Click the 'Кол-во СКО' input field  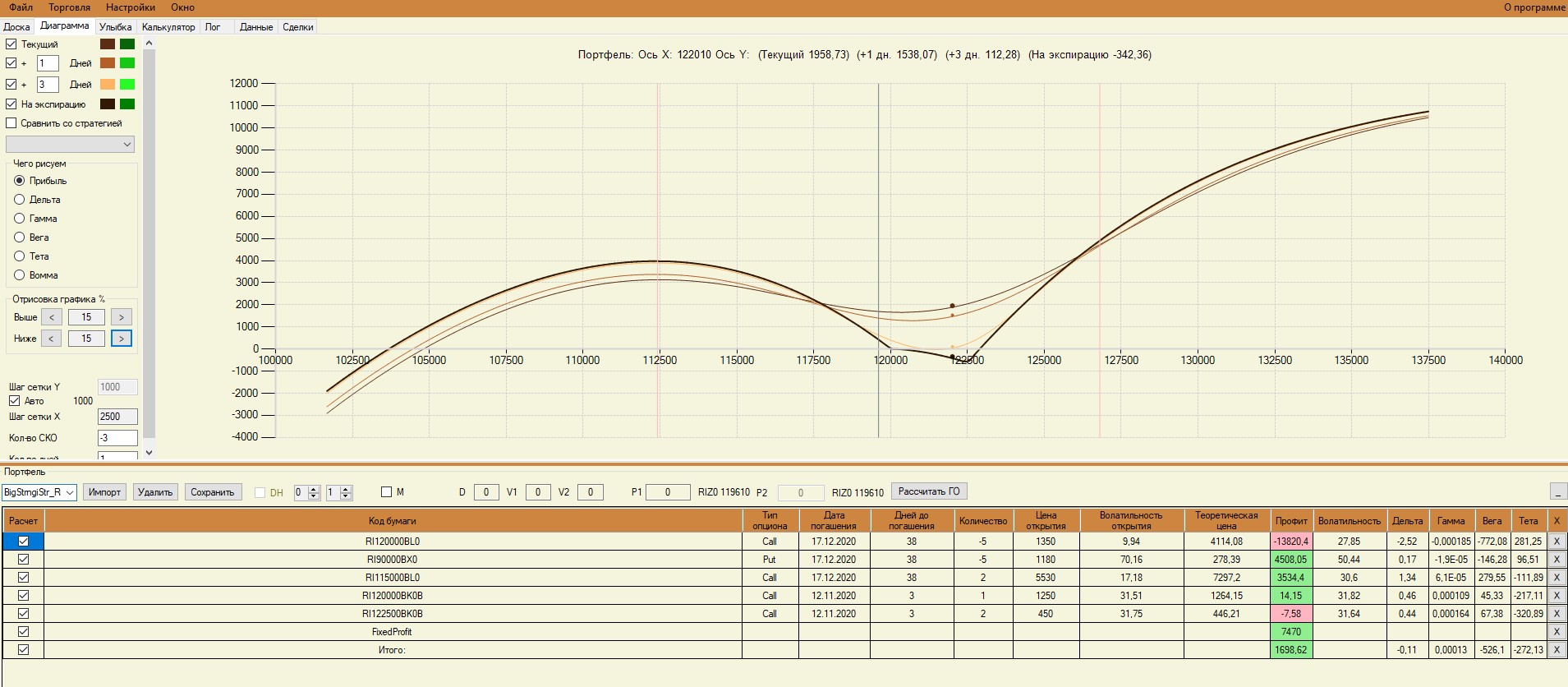click(117, 438)
